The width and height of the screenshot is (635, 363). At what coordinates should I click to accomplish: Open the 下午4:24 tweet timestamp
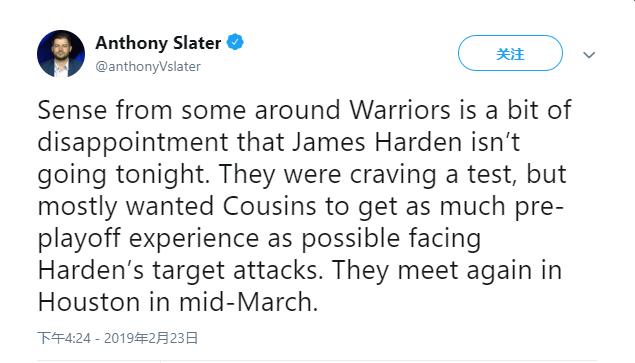point(64,338)
